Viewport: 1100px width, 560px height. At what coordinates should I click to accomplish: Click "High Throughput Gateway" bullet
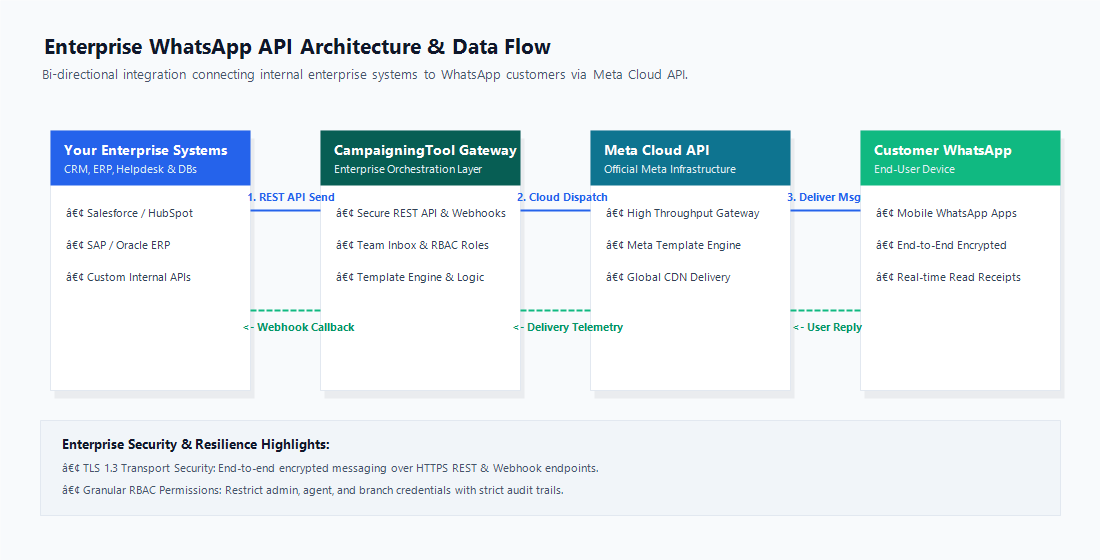point(683,213)
